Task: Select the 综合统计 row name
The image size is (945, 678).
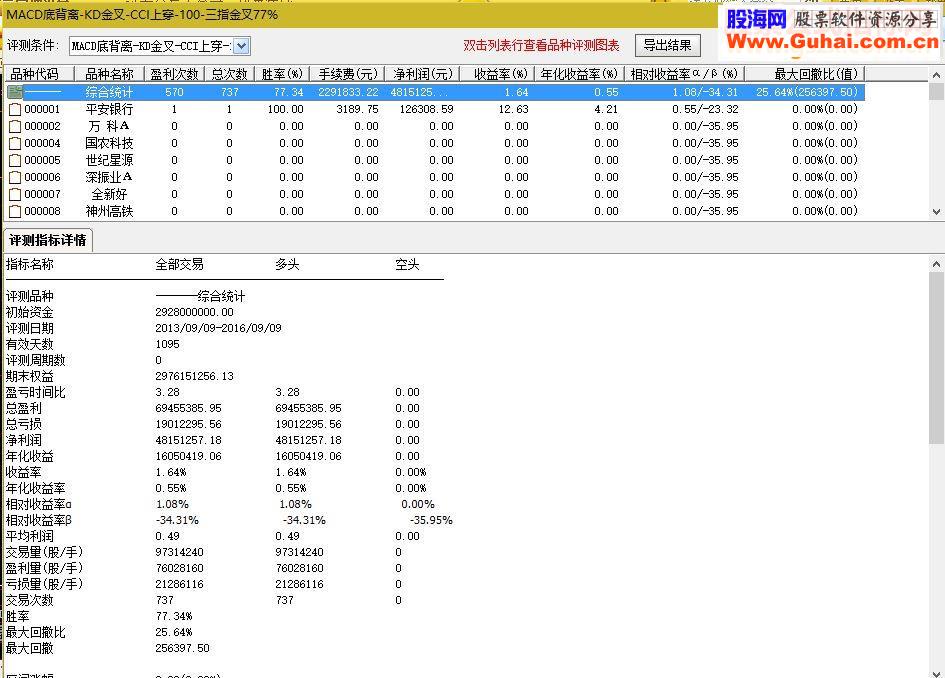Action: [109, 92]
